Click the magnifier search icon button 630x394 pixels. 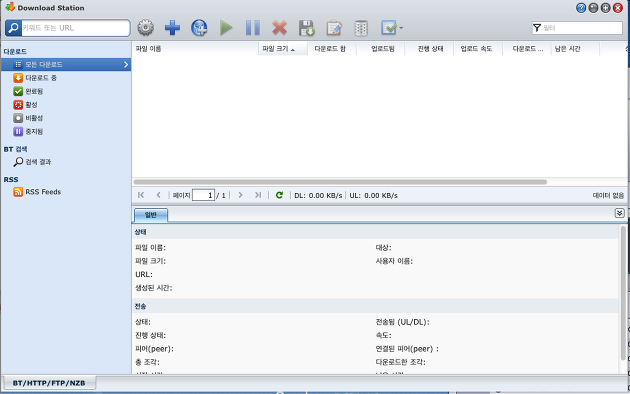tap(13, 28)
